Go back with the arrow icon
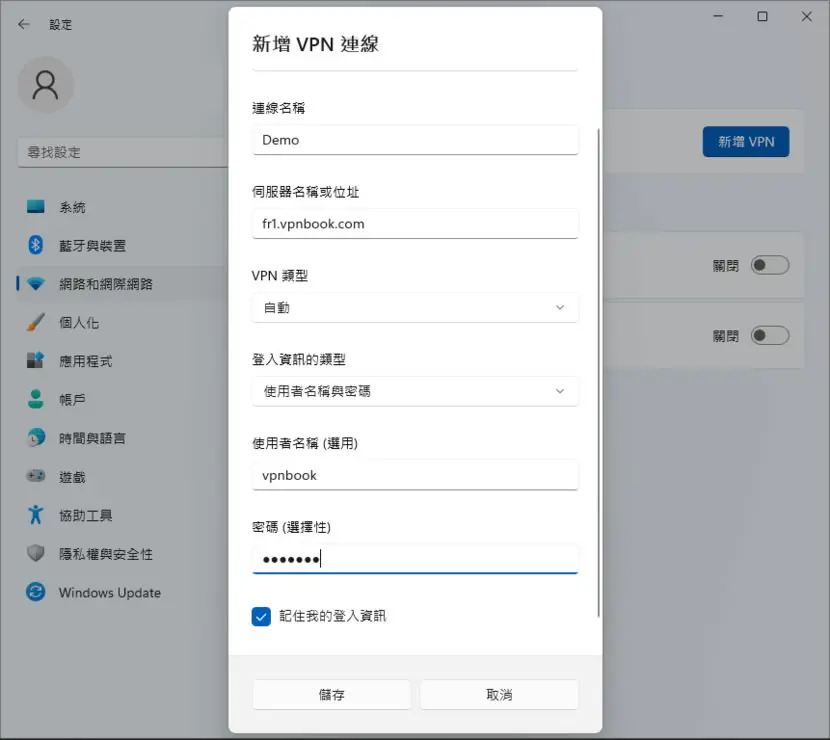Viewport: 830px width, 740px height. 24,24
